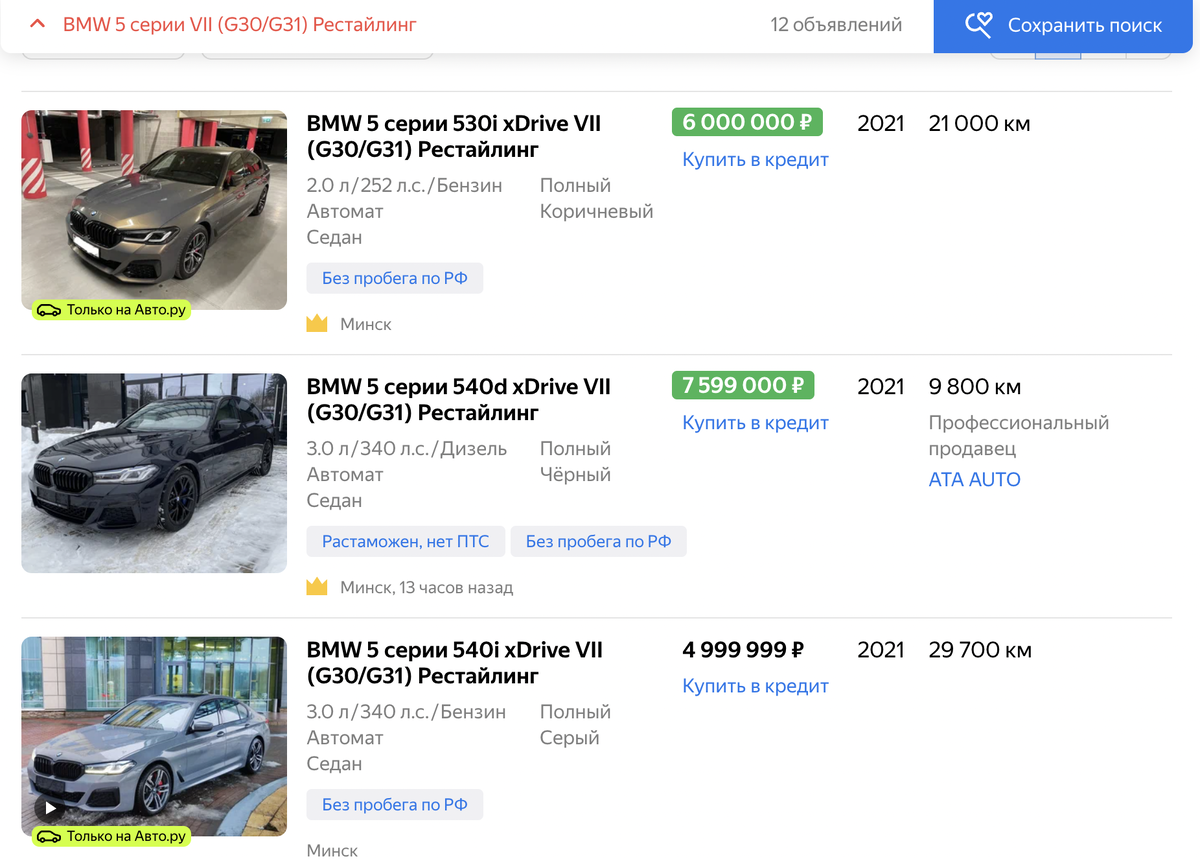The height and width of the screenshot is (861, 1200).
Task: Click Чёрный color text
Action: point(575,475)
